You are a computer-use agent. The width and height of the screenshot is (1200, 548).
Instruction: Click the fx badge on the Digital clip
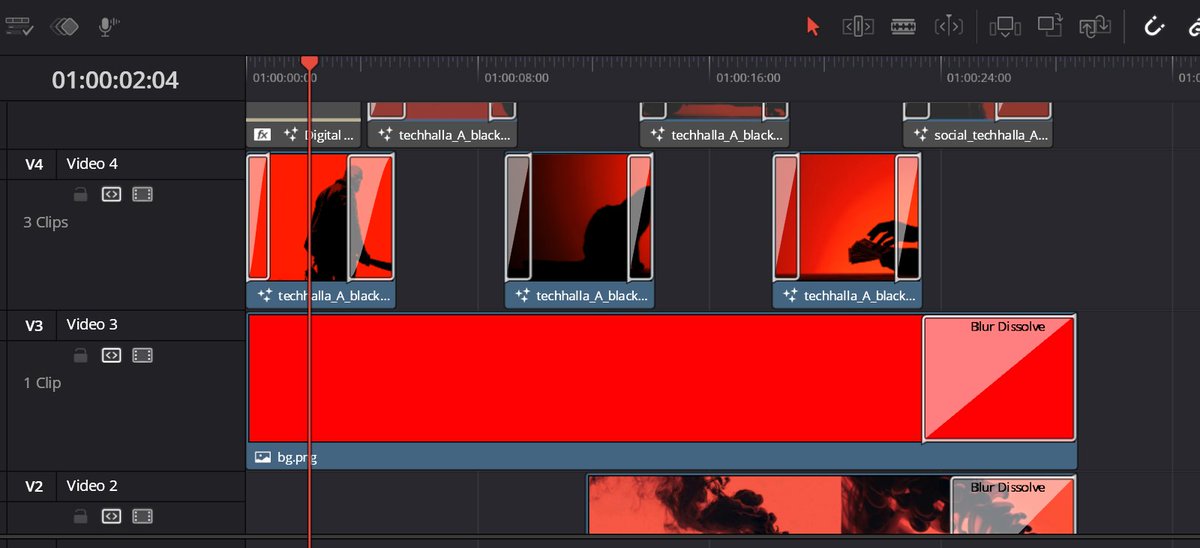pyautogui.click(x=262, y=134)
